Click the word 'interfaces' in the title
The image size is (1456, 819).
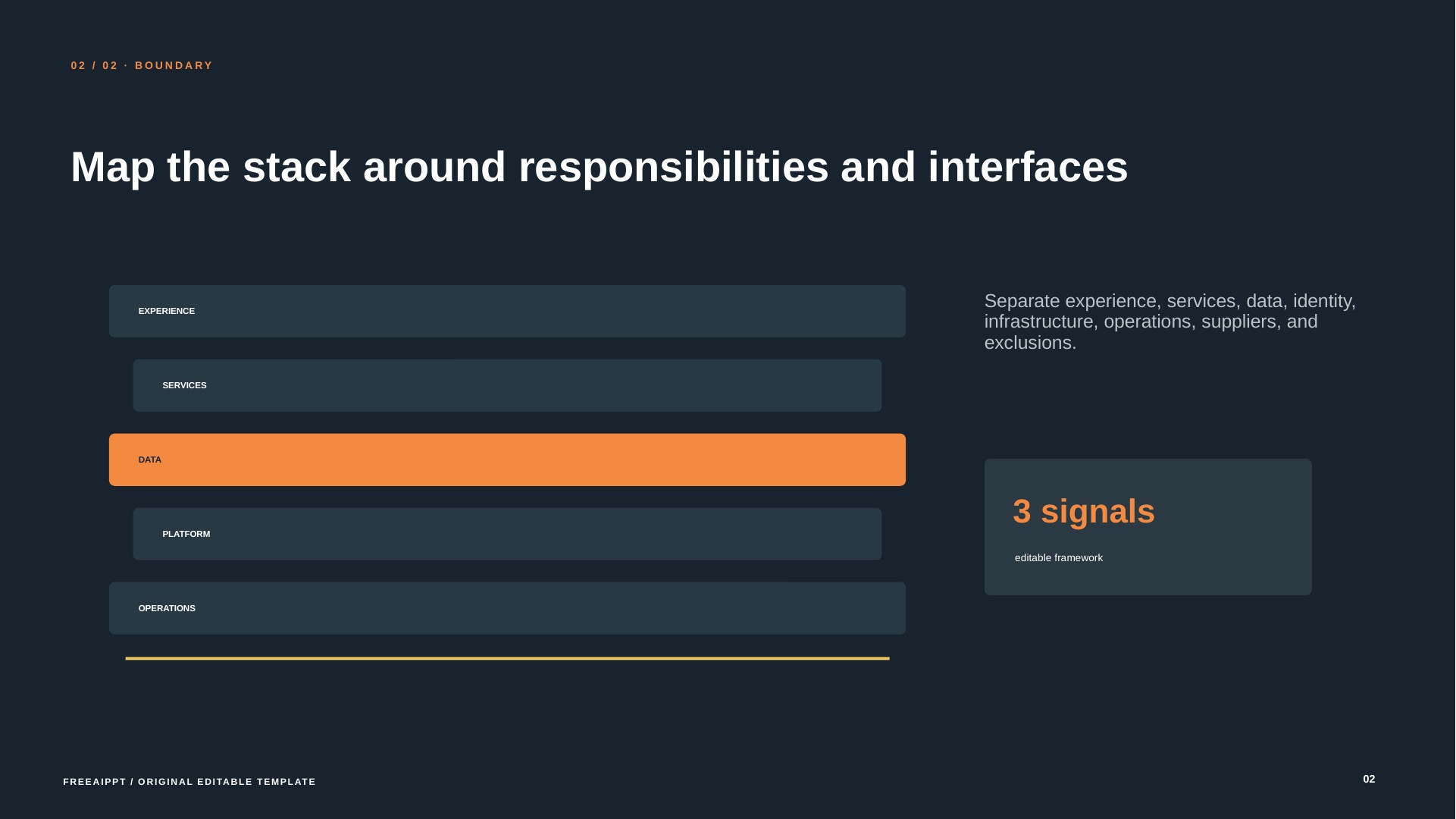[1028, 167]
